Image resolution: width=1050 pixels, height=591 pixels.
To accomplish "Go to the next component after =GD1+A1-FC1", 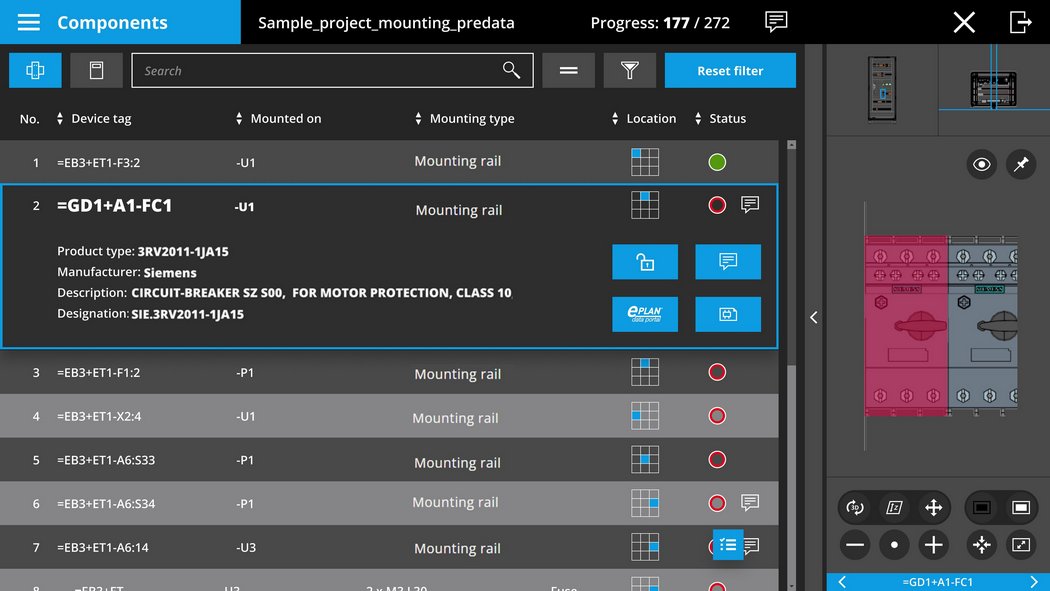I will tap(1034, 582).
